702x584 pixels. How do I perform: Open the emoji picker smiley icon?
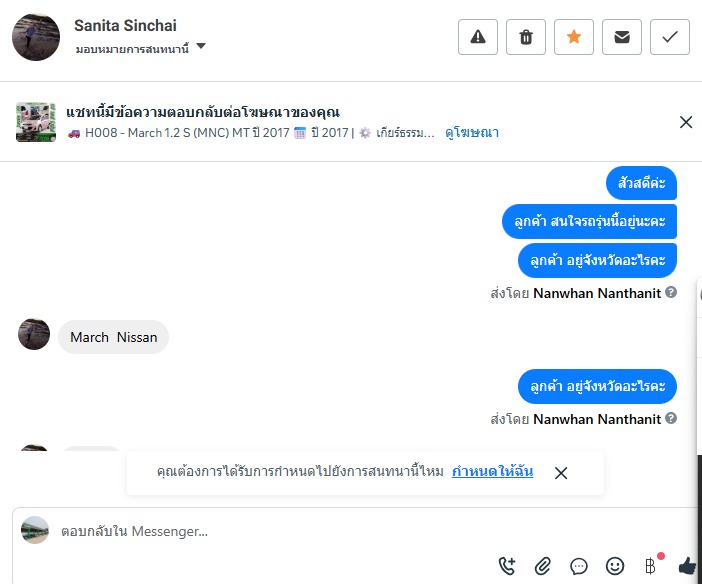click(x=615, y=566)
